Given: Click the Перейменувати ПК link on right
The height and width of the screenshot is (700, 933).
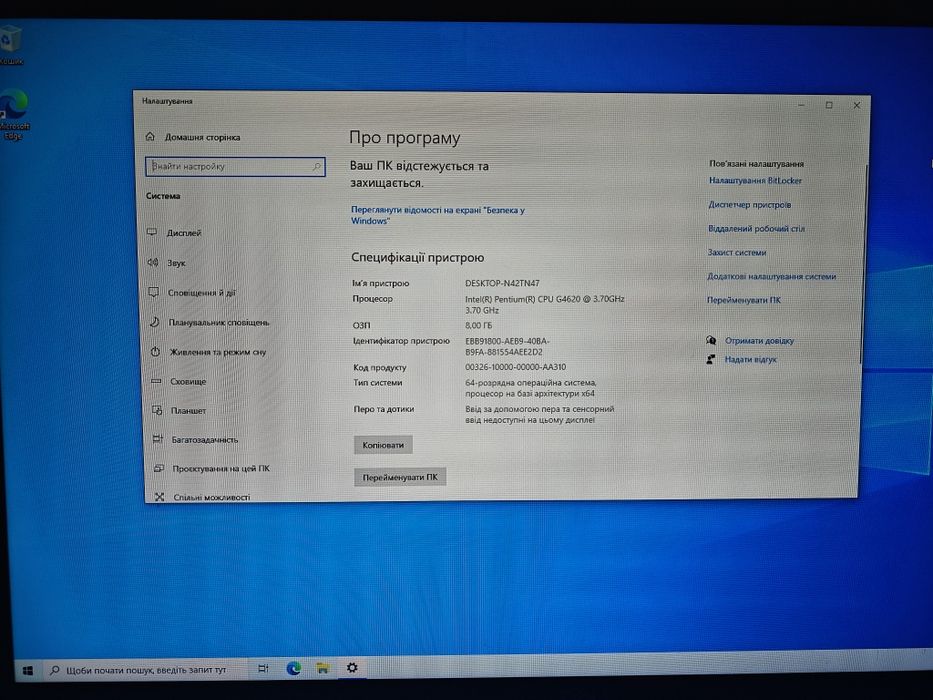Looking at the screenshot, I should pos(744,300).
